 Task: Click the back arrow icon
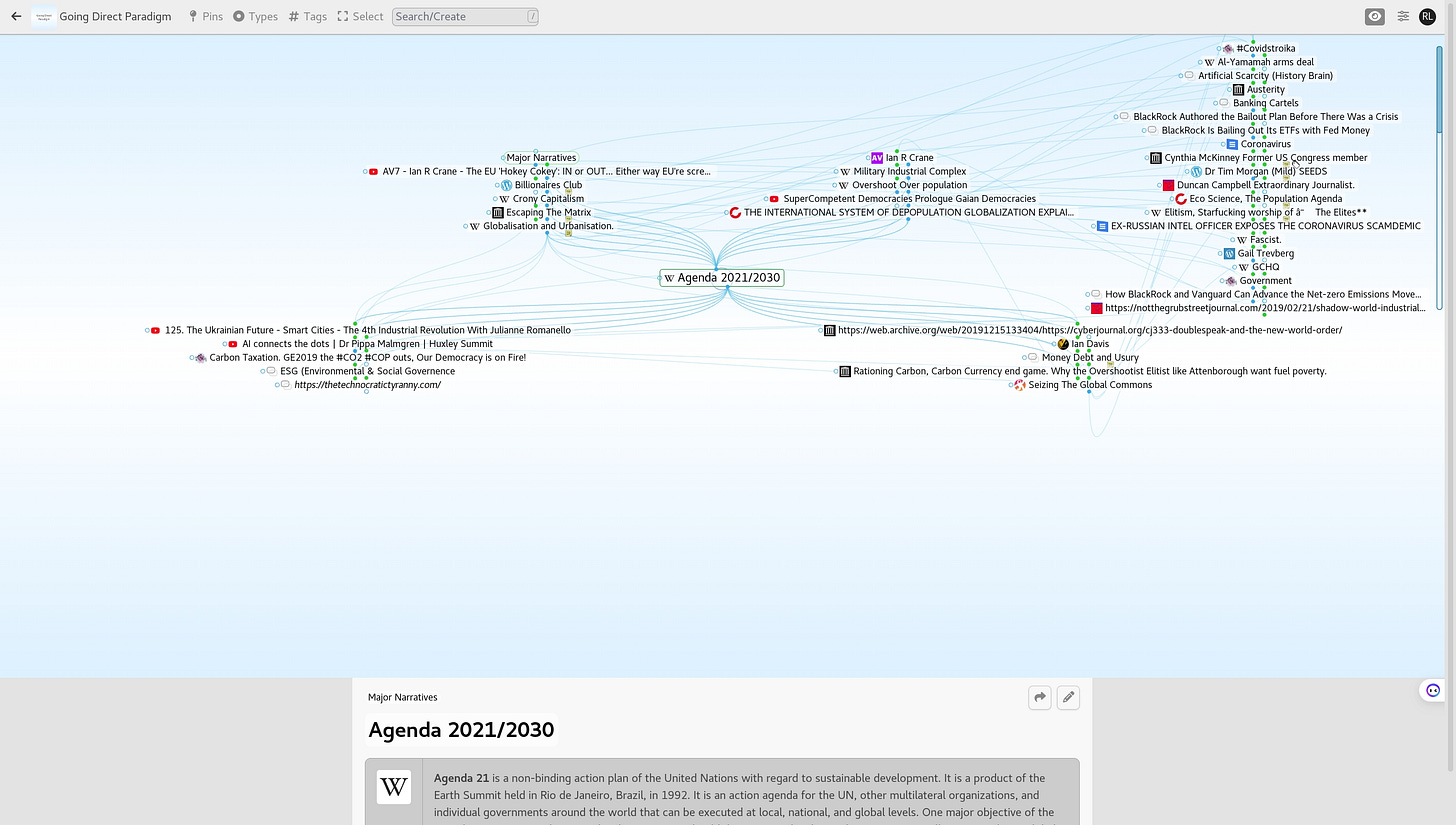point(16,16)
